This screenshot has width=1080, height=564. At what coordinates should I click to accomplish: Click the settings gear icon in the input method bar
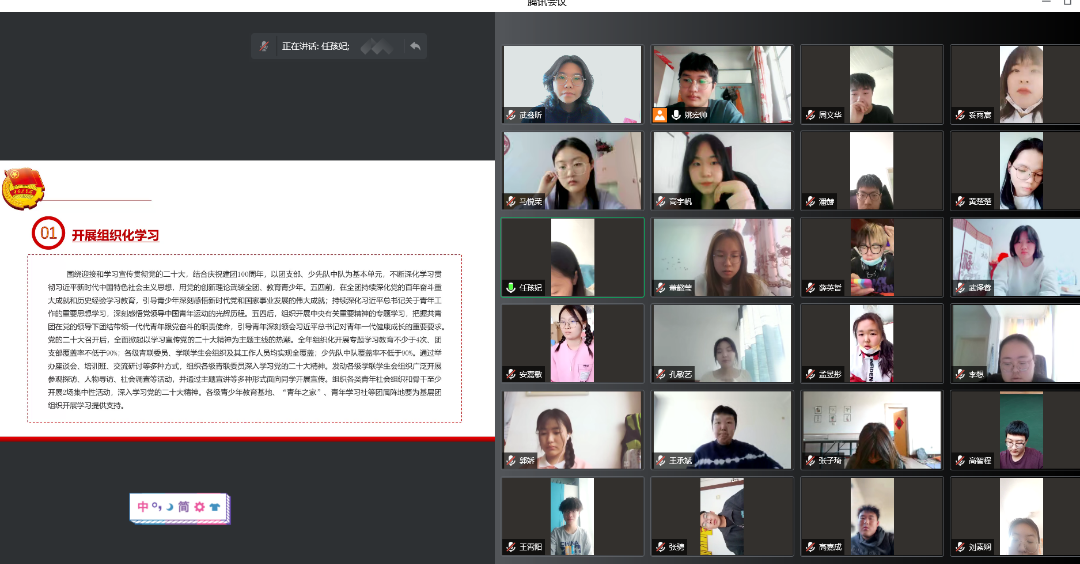coord(199,507)
